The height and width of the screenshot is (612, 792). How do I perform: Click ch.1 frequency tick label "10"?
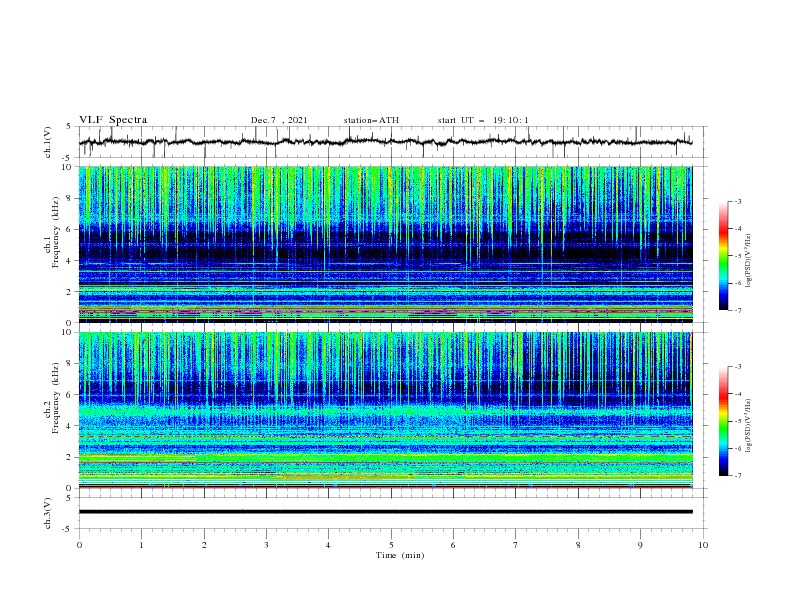click(x=68, y=167)
